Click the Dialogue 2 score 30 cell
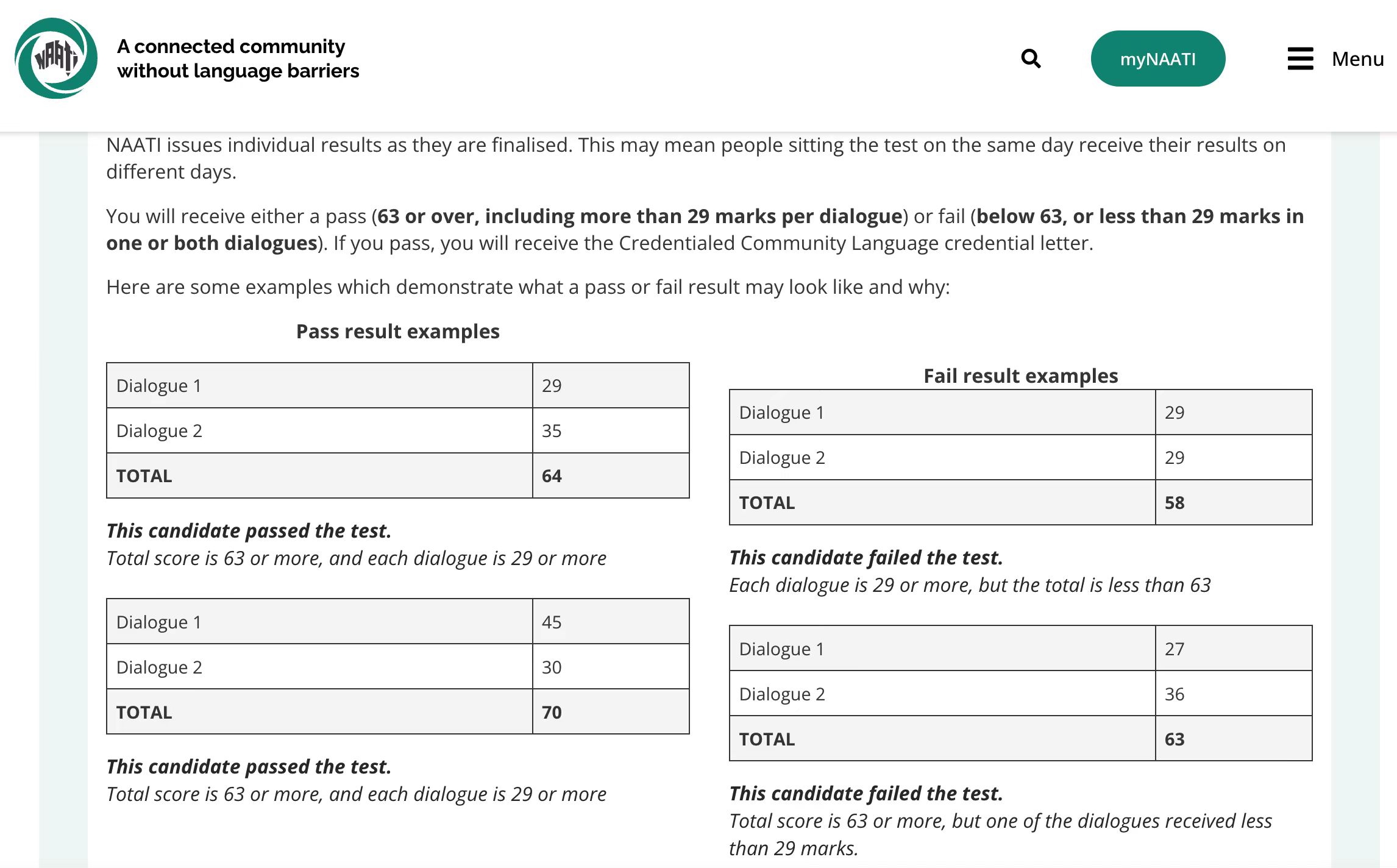The image size is (1397, 868). 611,667
